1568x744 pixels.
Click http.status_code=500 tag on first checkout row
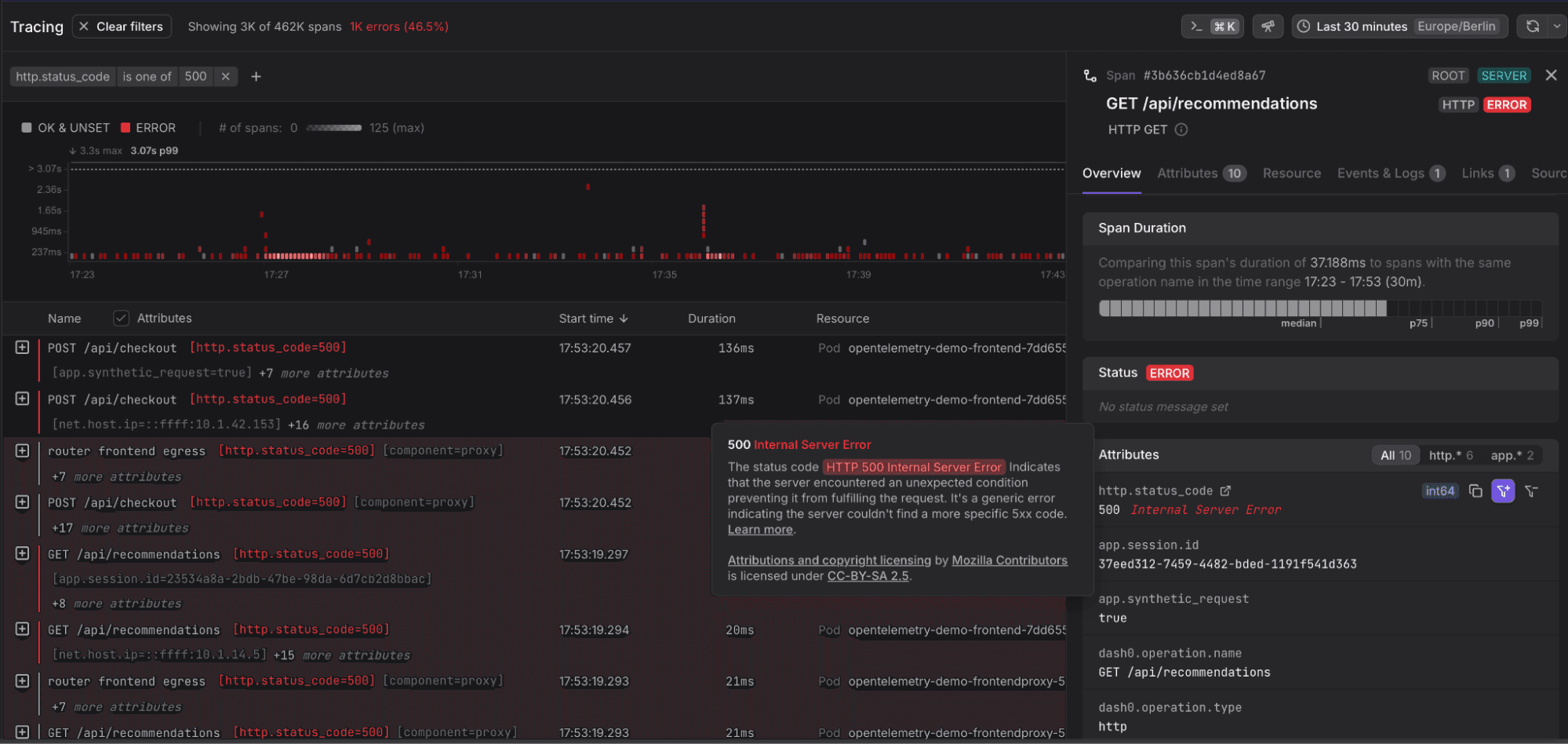(x=267, y=348)
